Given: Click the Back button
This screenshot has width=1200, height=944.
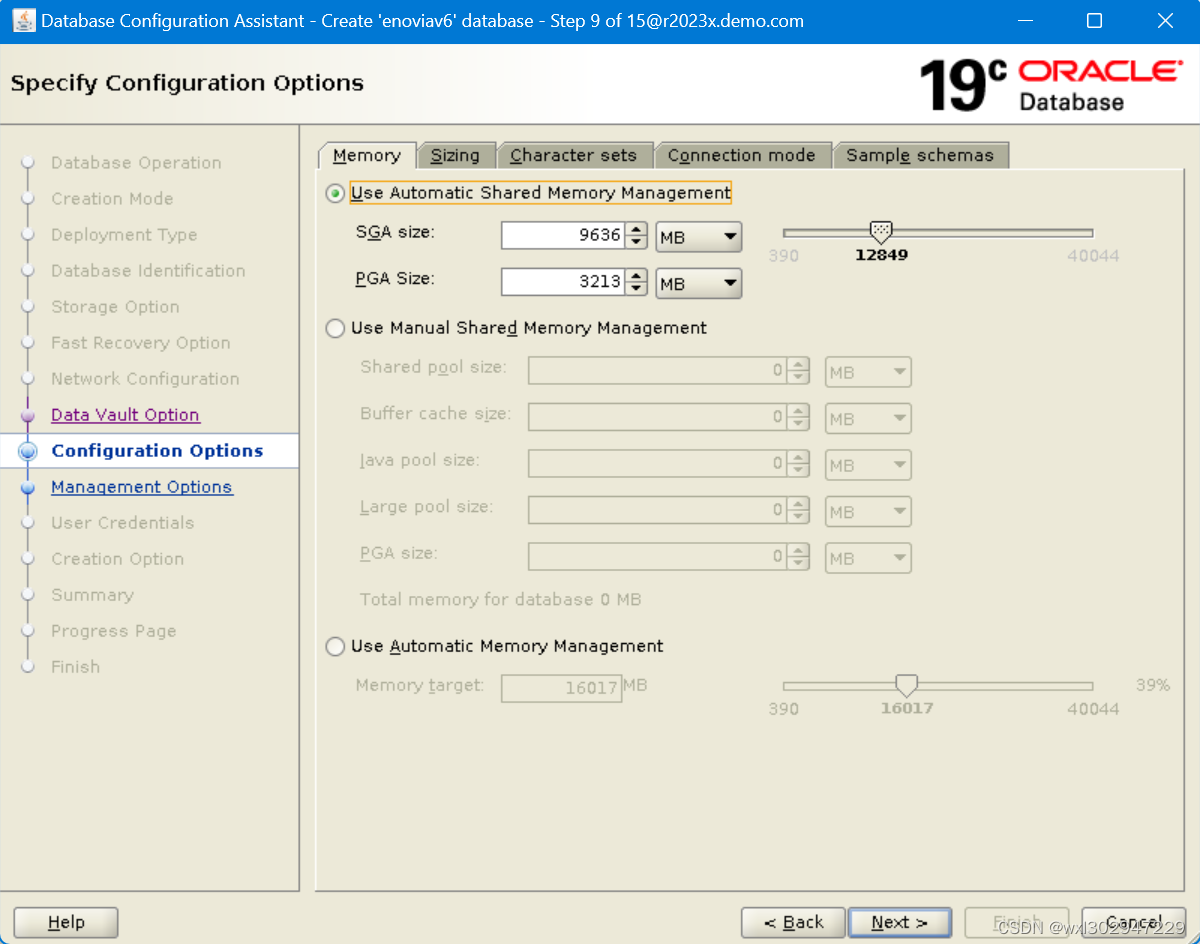Looking at the screenshot, I should coord(794,923).
